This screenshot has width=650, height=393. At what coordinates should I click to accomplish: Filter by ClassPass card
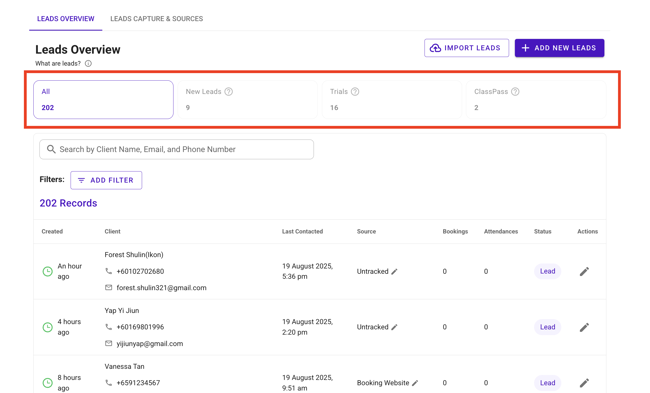click(x=536, y=99)
